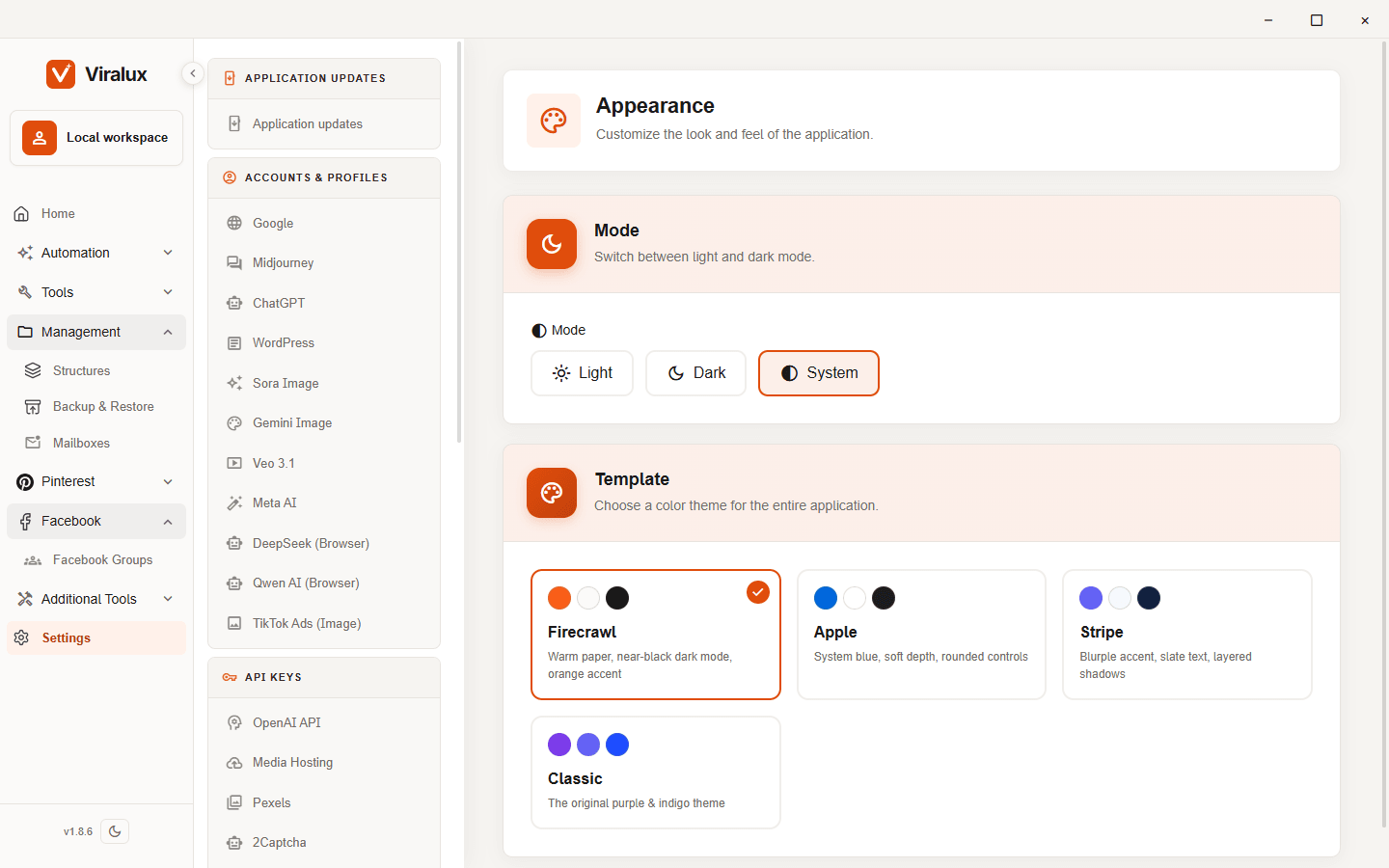Click the Google globe icon
Viewport: 1389px width, 868px height.
click(x=234, y=223)
